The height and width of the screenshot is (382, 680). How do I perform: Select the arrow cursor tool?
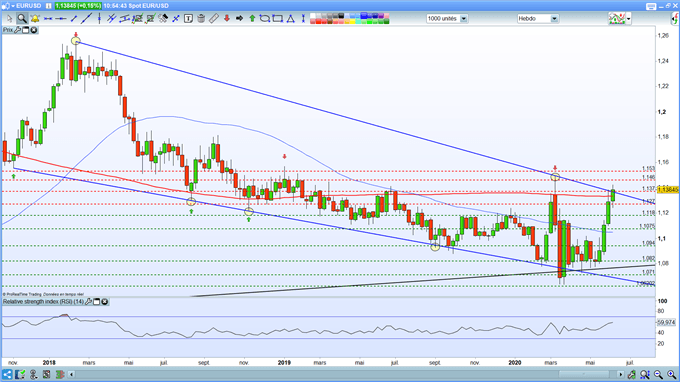click(10, 19)
